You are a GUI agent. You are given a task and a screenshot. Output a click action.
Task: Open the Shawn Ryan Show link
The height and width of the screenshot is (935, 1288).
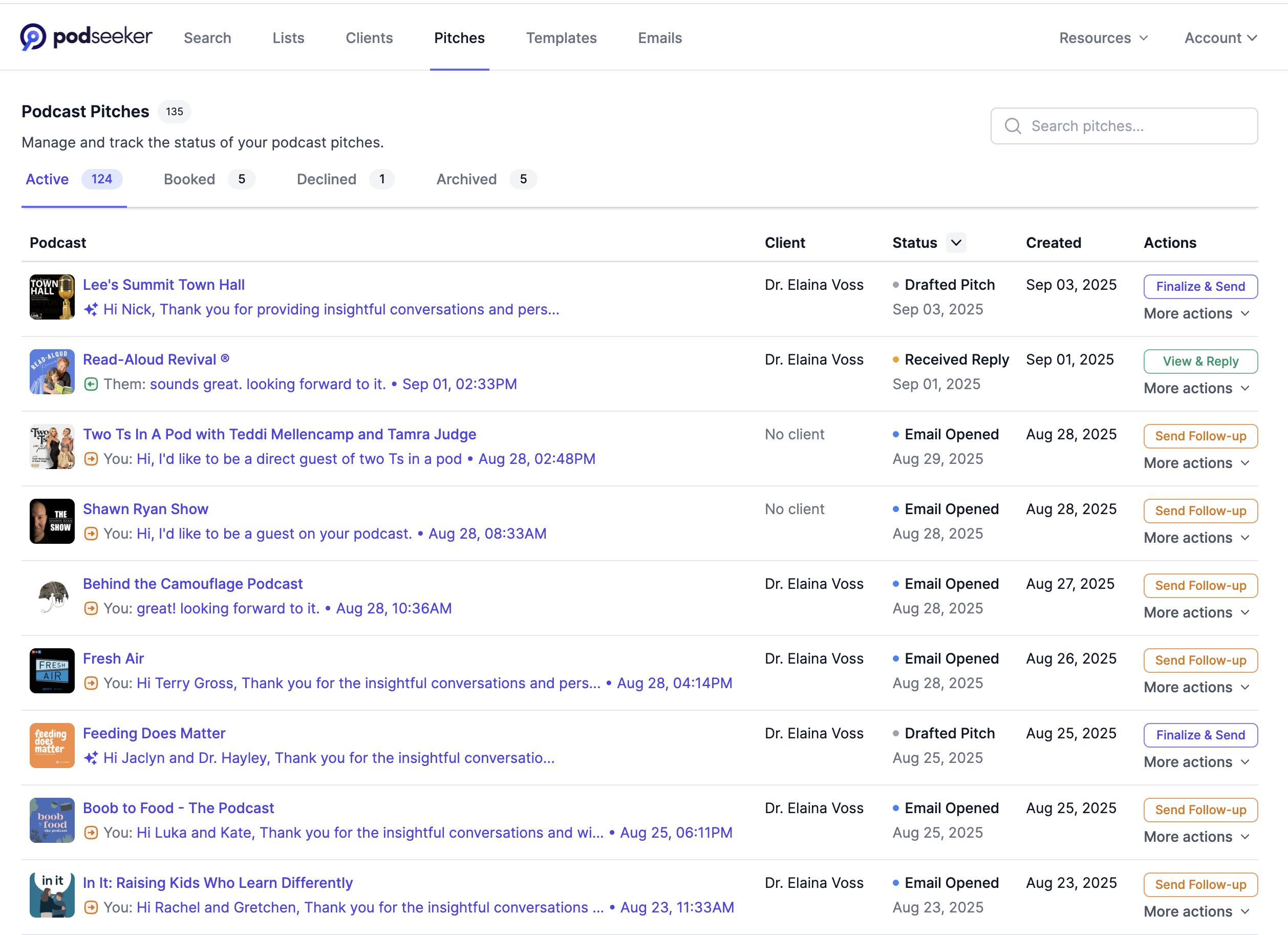click(x=145, y=509)
